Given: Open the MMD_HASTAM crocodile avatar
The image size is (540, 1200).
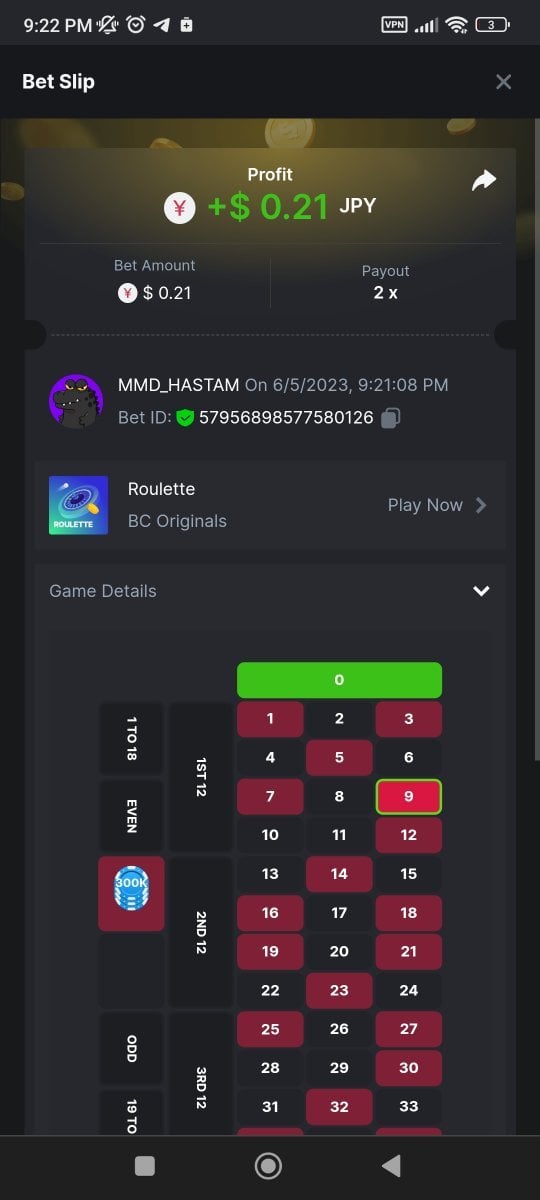Looking at the screenshot, I should (76, 402).
